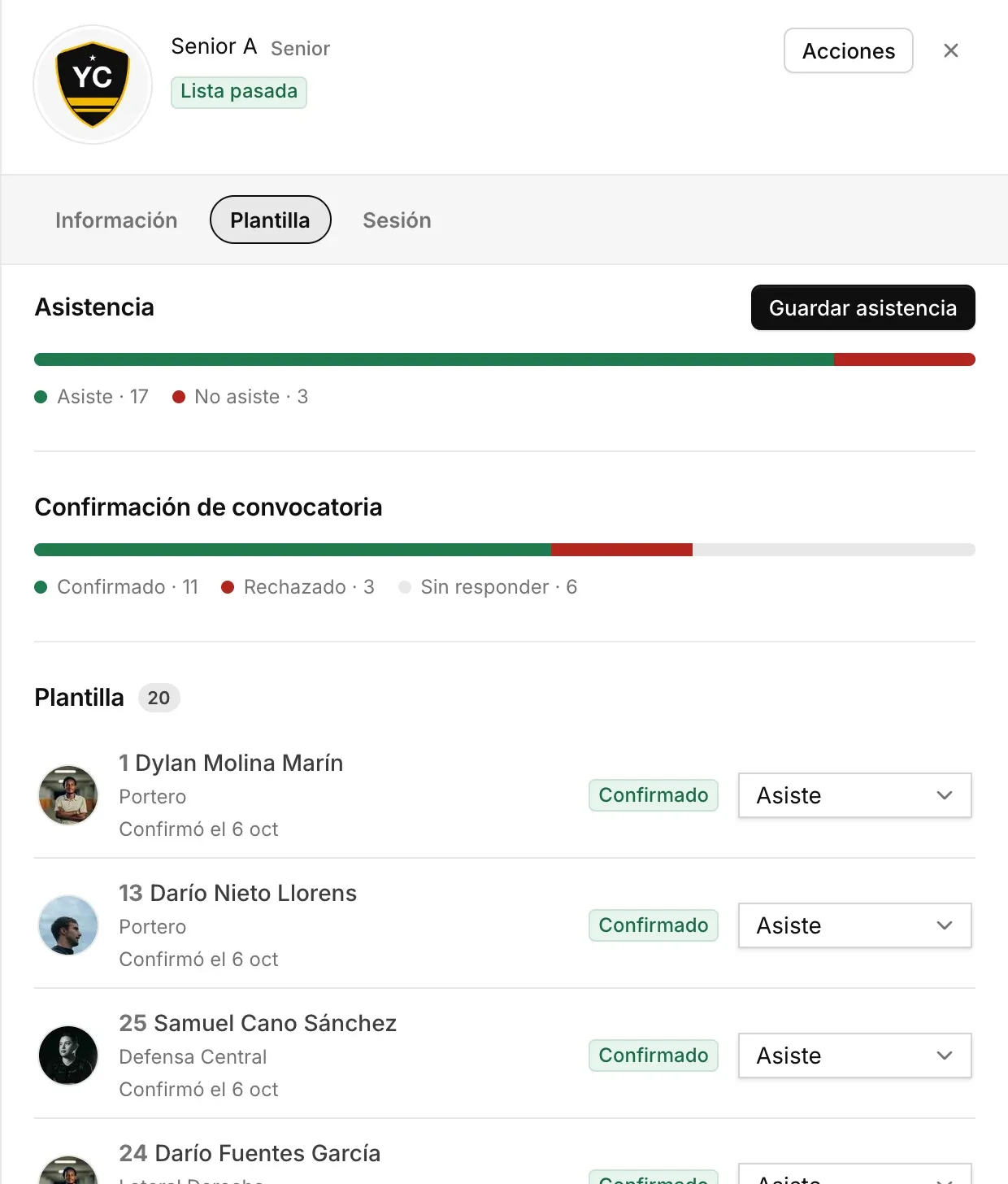Screen dimensions: 1008x1184
Task: Click the Plantilla count badge 20
Action: 159,698
